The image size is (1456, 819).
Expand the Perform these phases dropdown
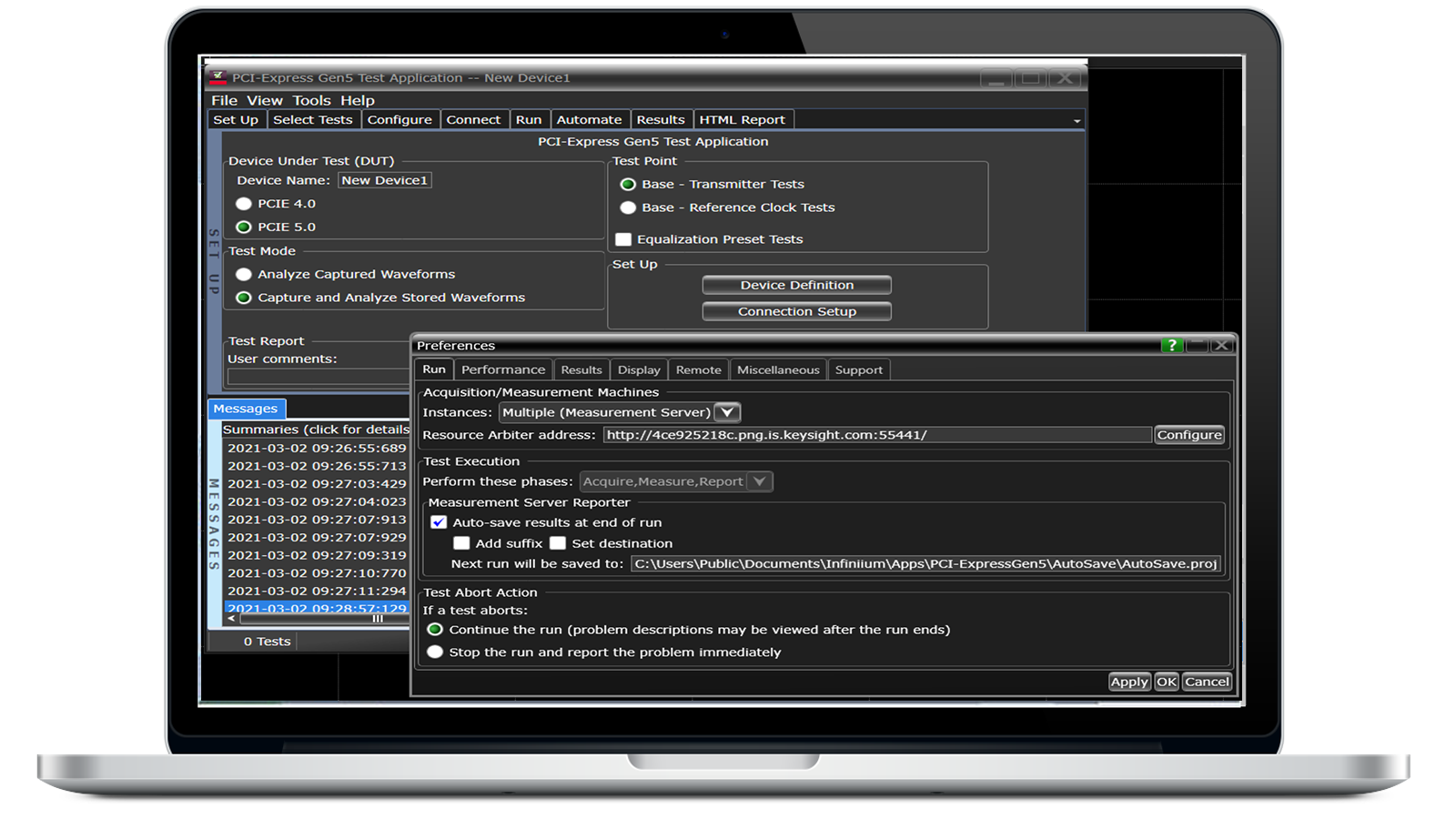760,481
